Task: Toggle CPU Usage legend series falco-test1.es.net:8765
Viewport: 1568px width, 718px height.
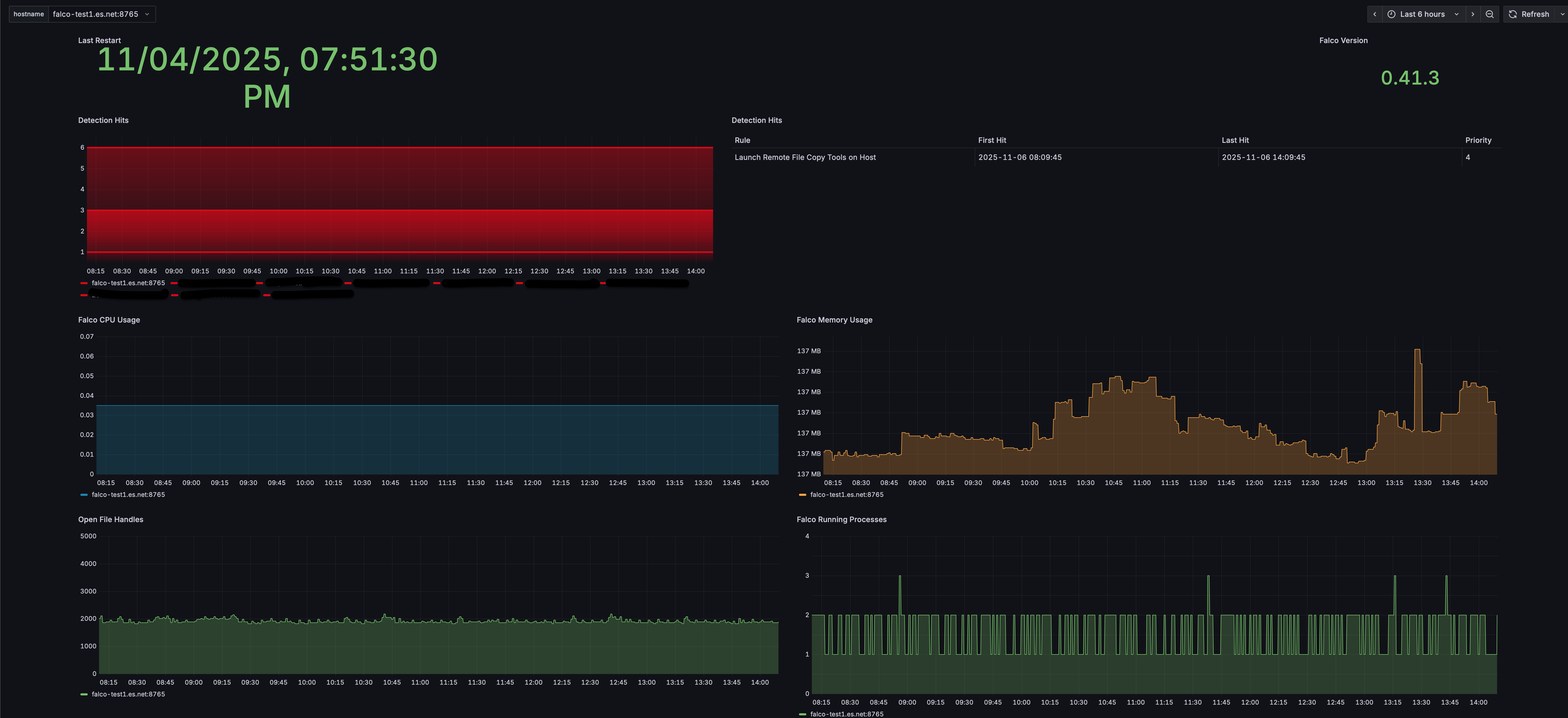Action: [128, 495]
